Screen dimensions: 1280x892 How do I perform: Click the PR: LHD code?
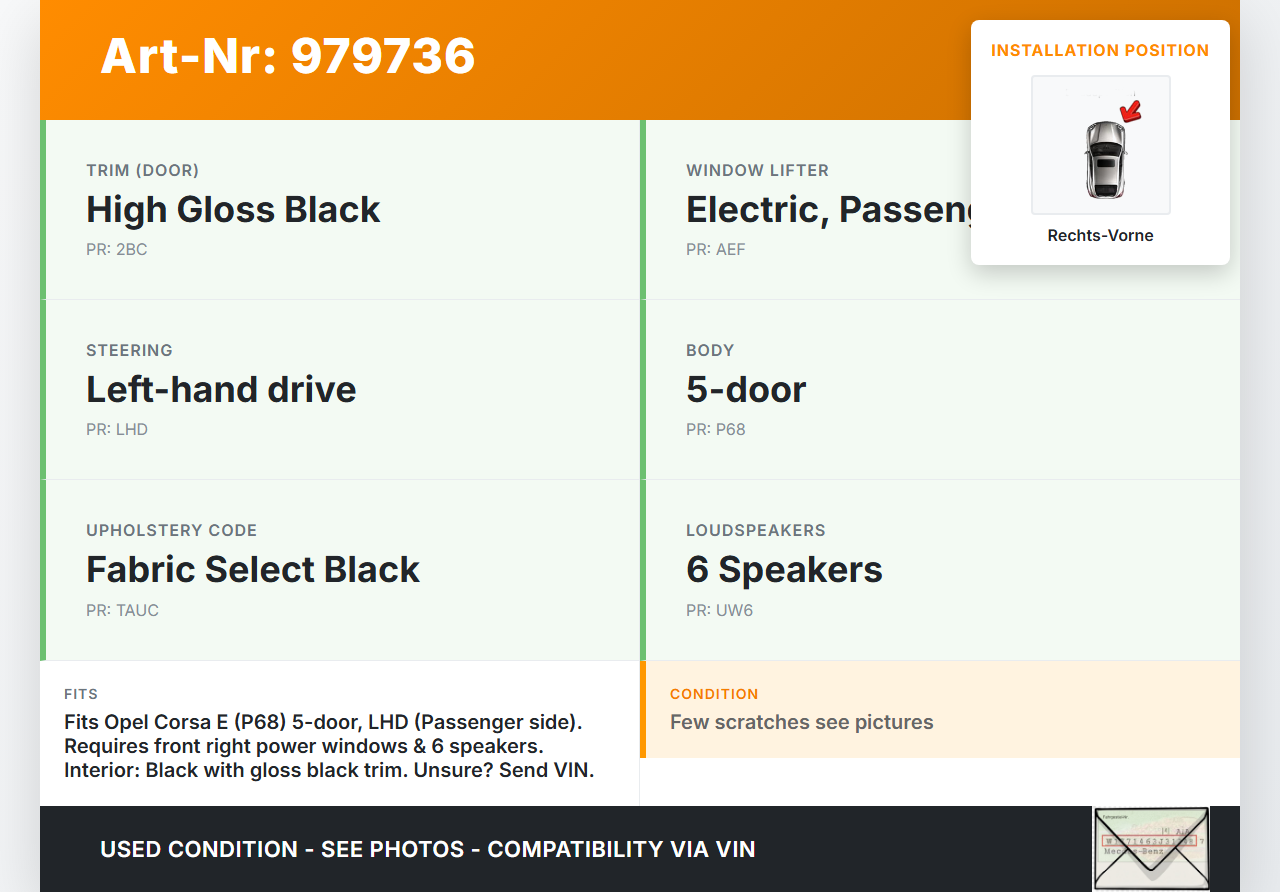pos(117,430)
